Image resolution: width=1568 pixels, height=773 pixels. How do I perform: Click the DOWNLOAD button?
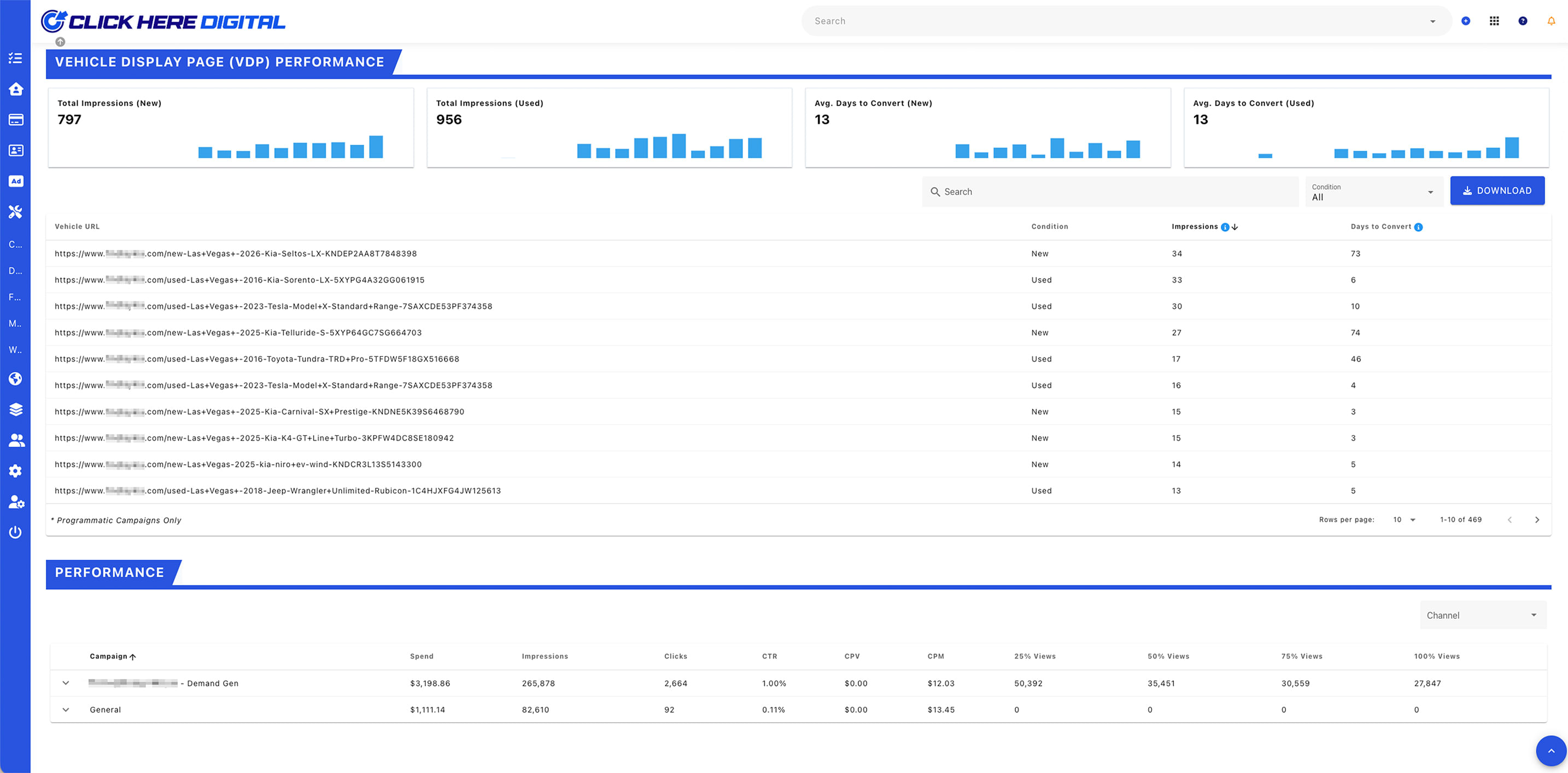(x=1497, y=190)
